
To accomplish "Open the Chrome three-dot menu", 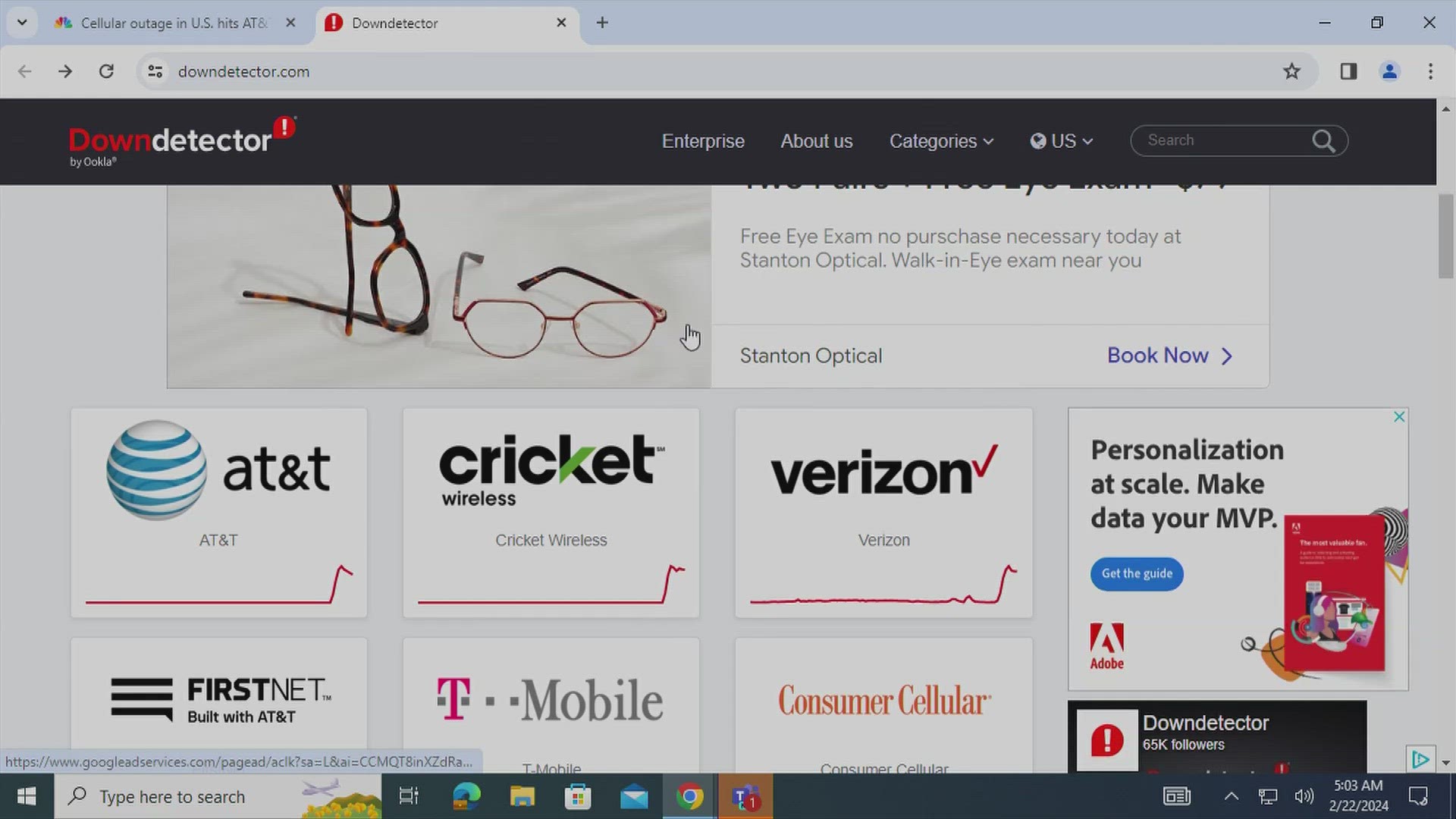I will tap(1430, 71).
